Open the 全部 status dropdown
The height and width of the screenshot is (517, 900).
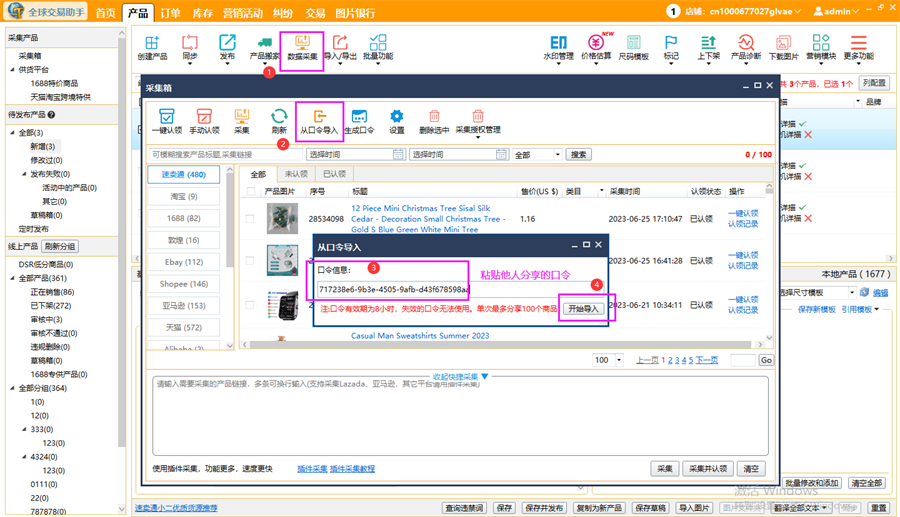(537, 154)
